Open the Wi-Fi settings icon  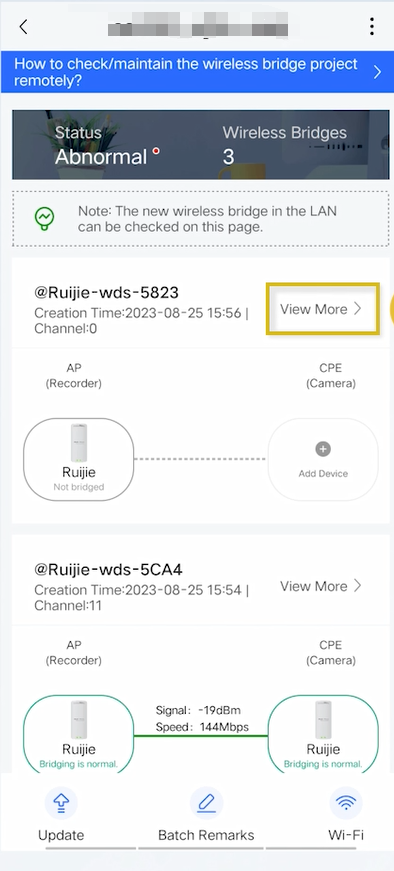point(346,803)
